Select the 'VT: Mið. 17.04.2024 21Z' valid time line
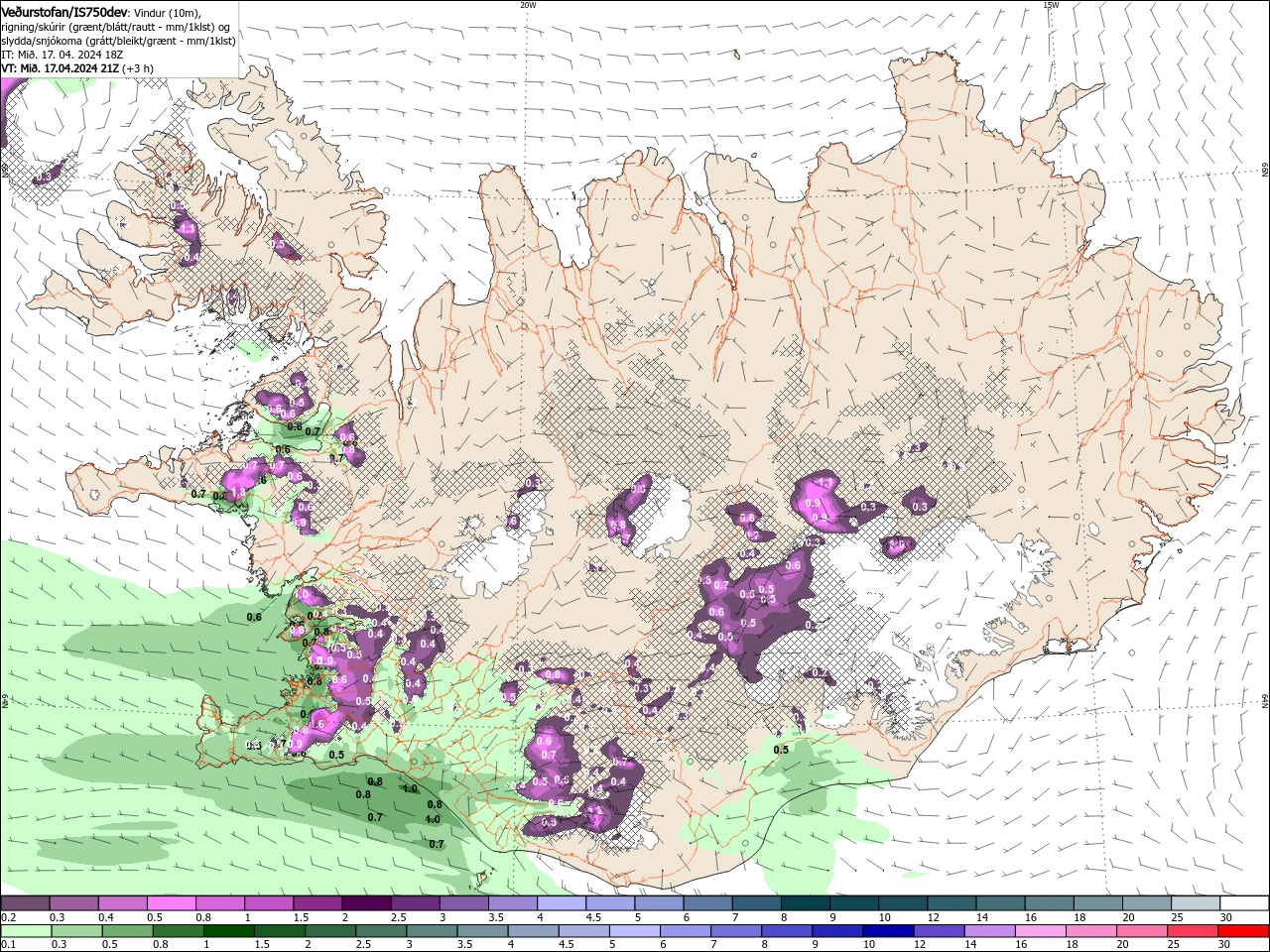The height and width of the screenshot is (952, 1270). (61, 68)
